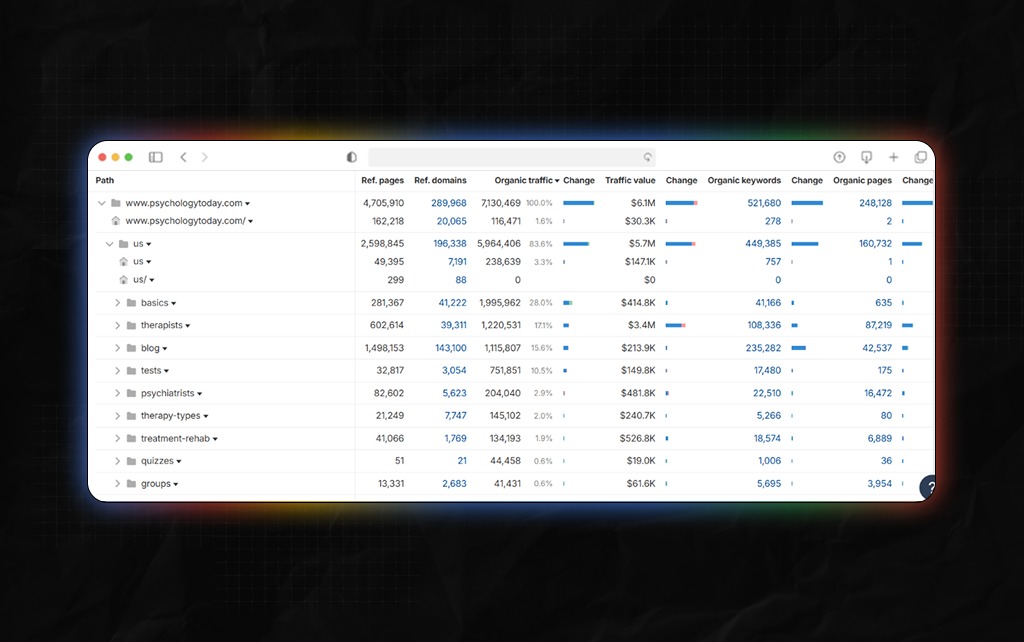The image size is (1024, 642).
Task: Click the folder icon beside tests
Action: [131, 370]
